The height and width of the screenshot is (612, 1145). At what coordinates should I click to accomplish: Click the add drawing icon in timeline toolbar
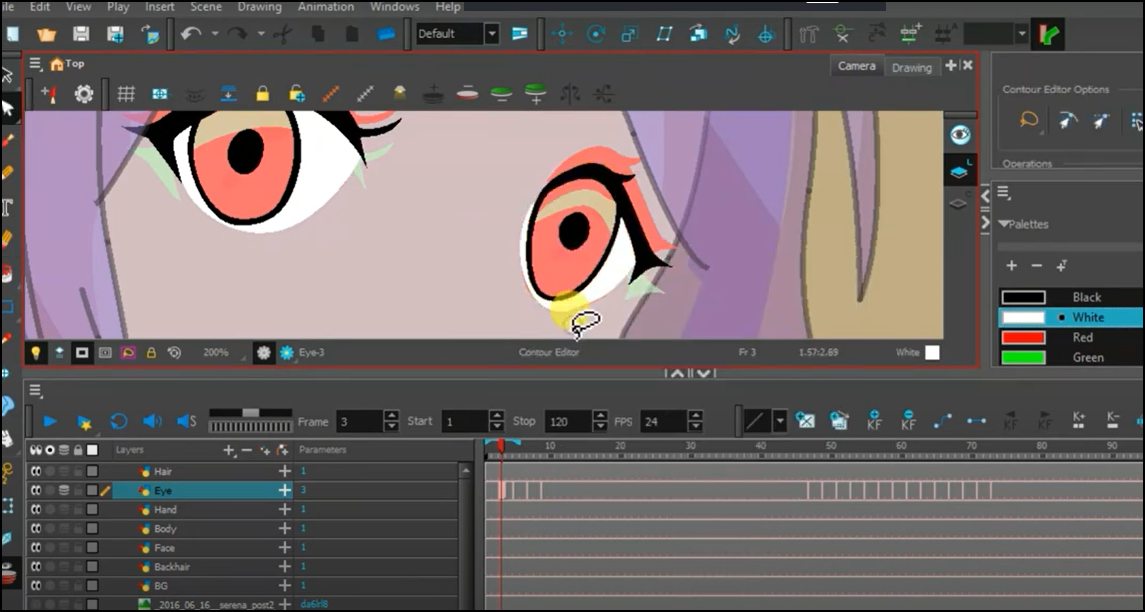(x=805, y=421)
